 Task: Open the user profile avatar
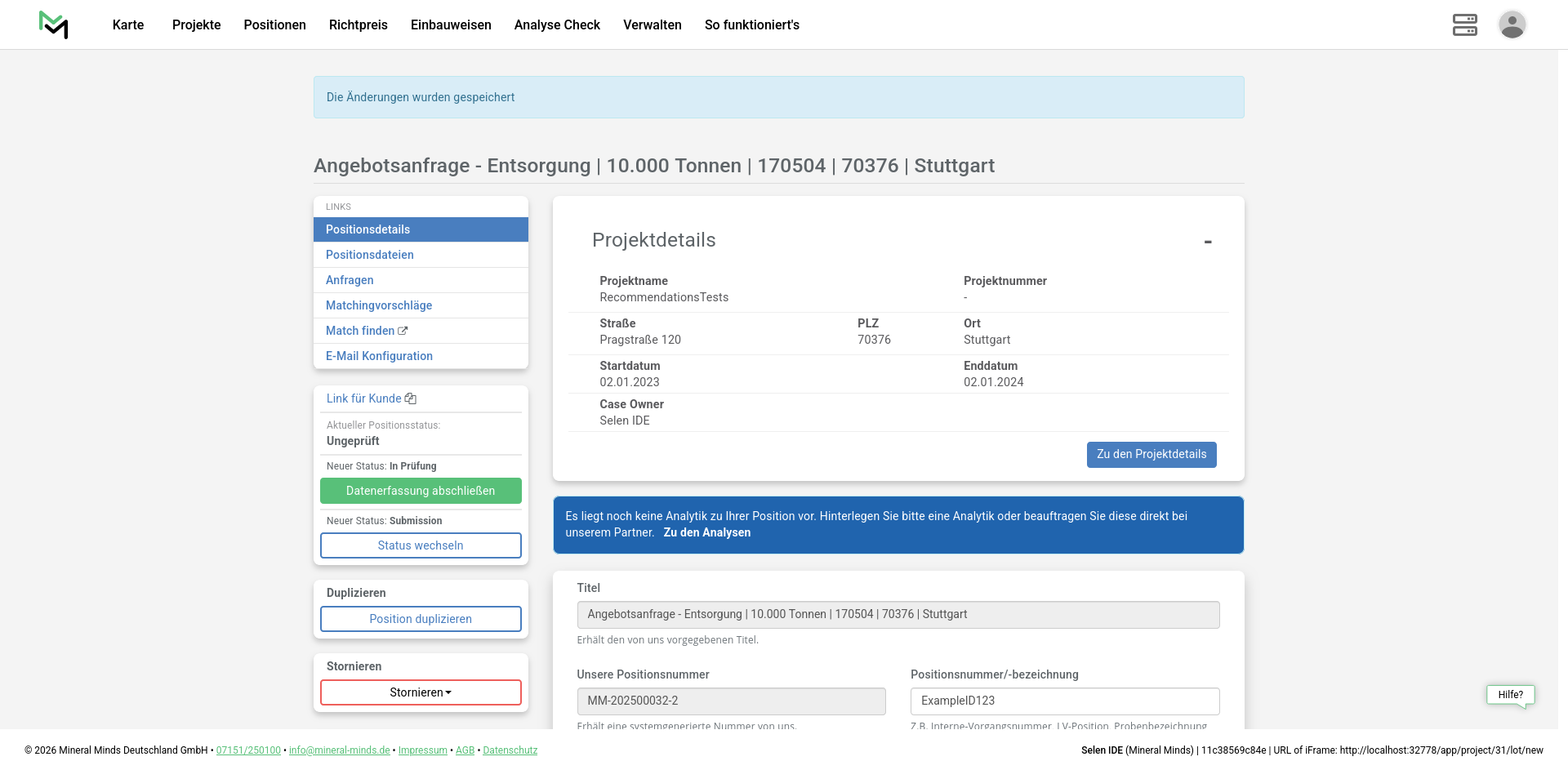tap(1512, 24)
